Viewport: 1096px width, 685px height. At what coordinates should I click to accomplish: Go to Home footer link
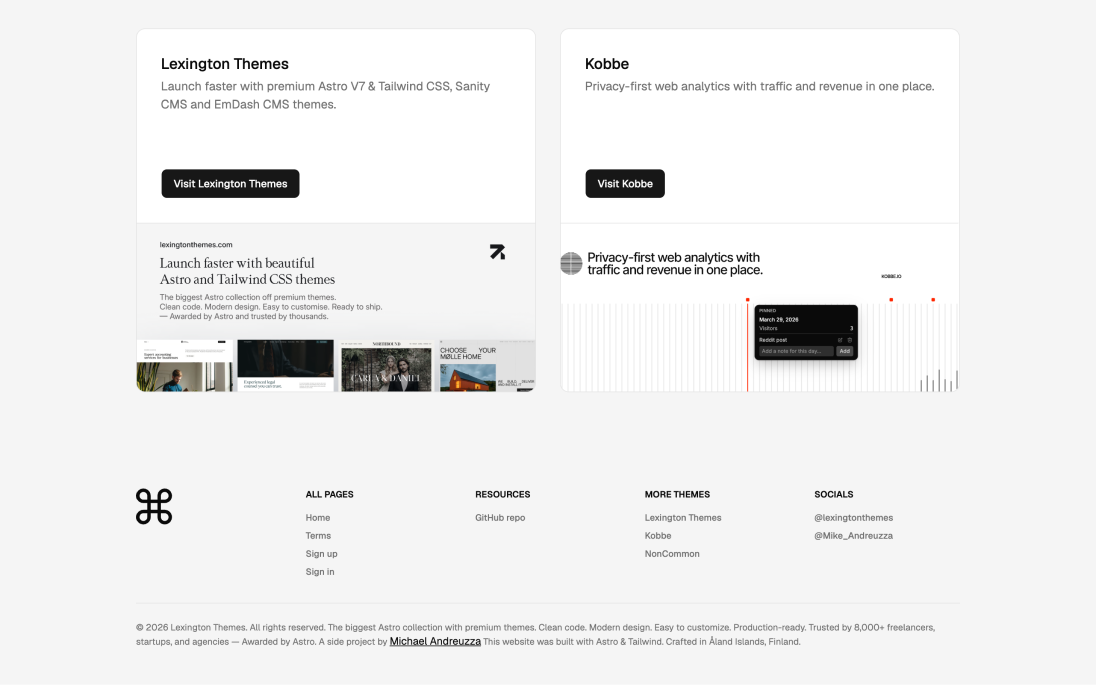click(317, 518)
